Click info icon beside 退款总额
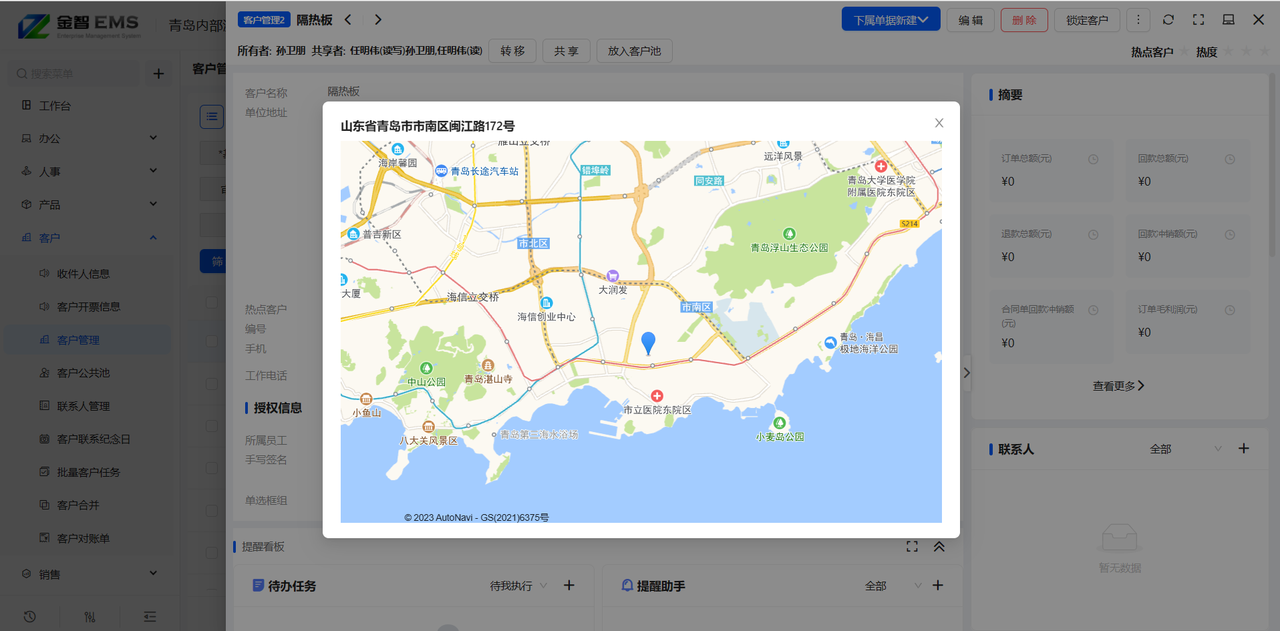1280x631 pixels. [1093, 235]
